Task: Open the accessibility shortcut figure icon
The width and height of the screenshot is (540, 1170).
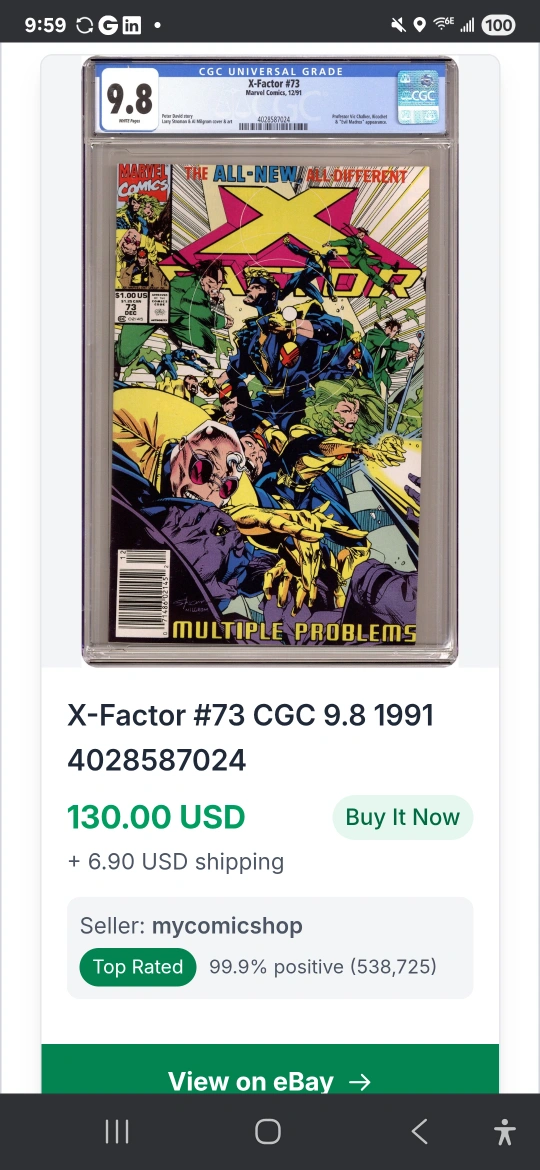Action: tap(505, 1132)
